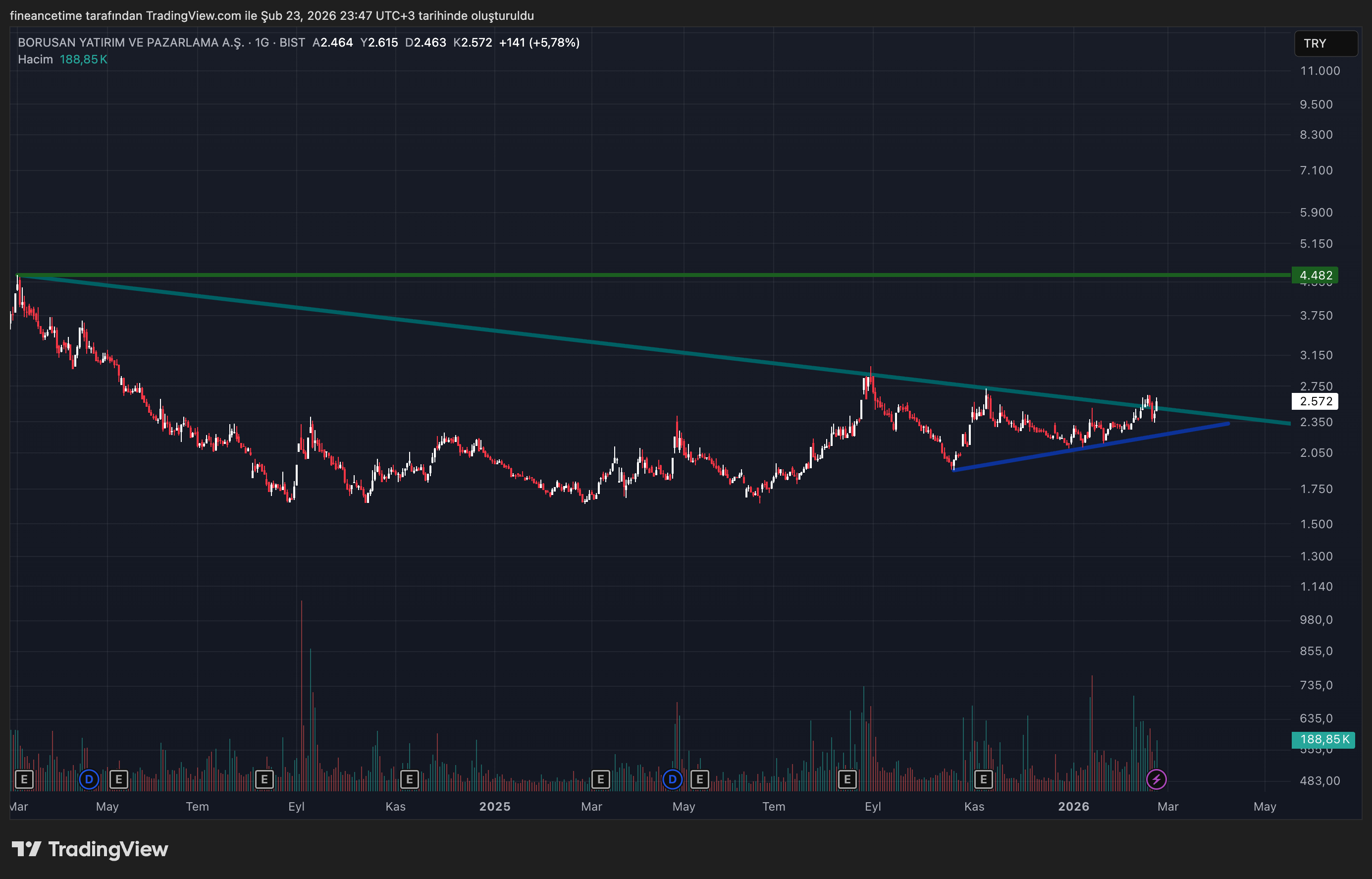Image resolution: width=1372 pixels, height=879 pixels.
Task: Click the E marker before Eyl 2024
Action: [264, 779]
